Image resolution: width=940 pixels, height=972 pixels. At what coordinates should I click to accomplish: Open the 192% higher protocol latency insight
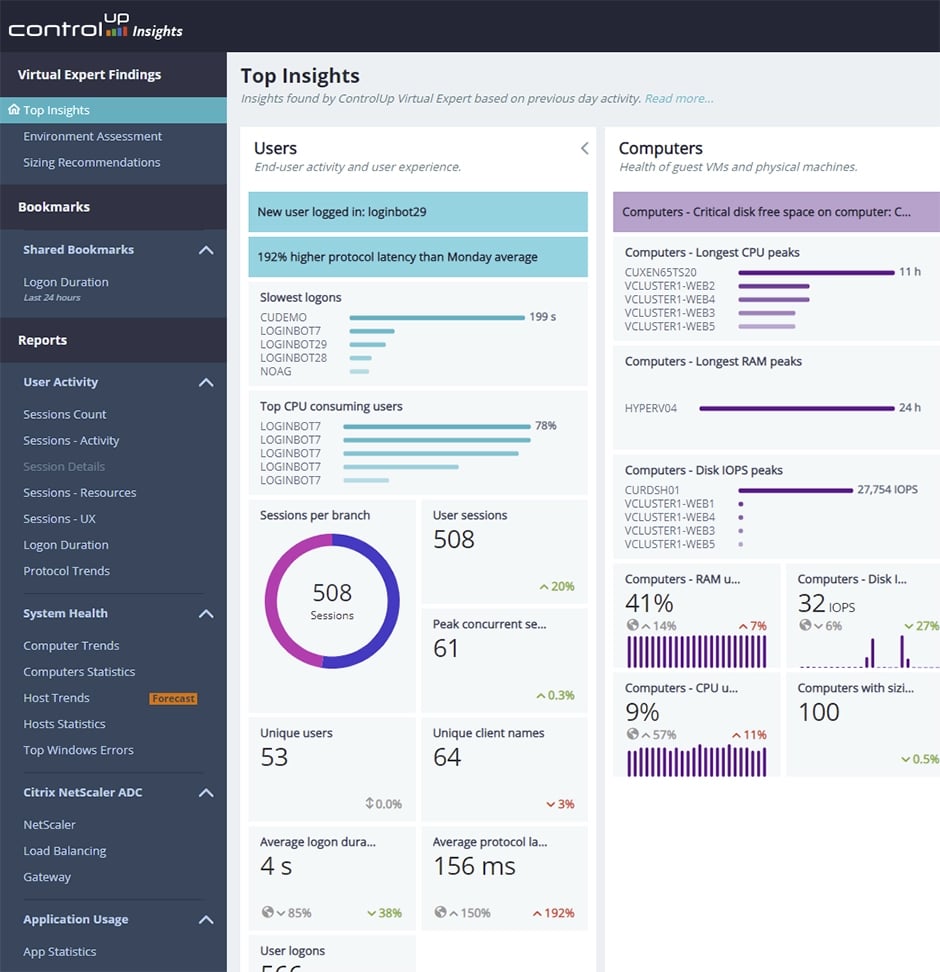(418, 257)
